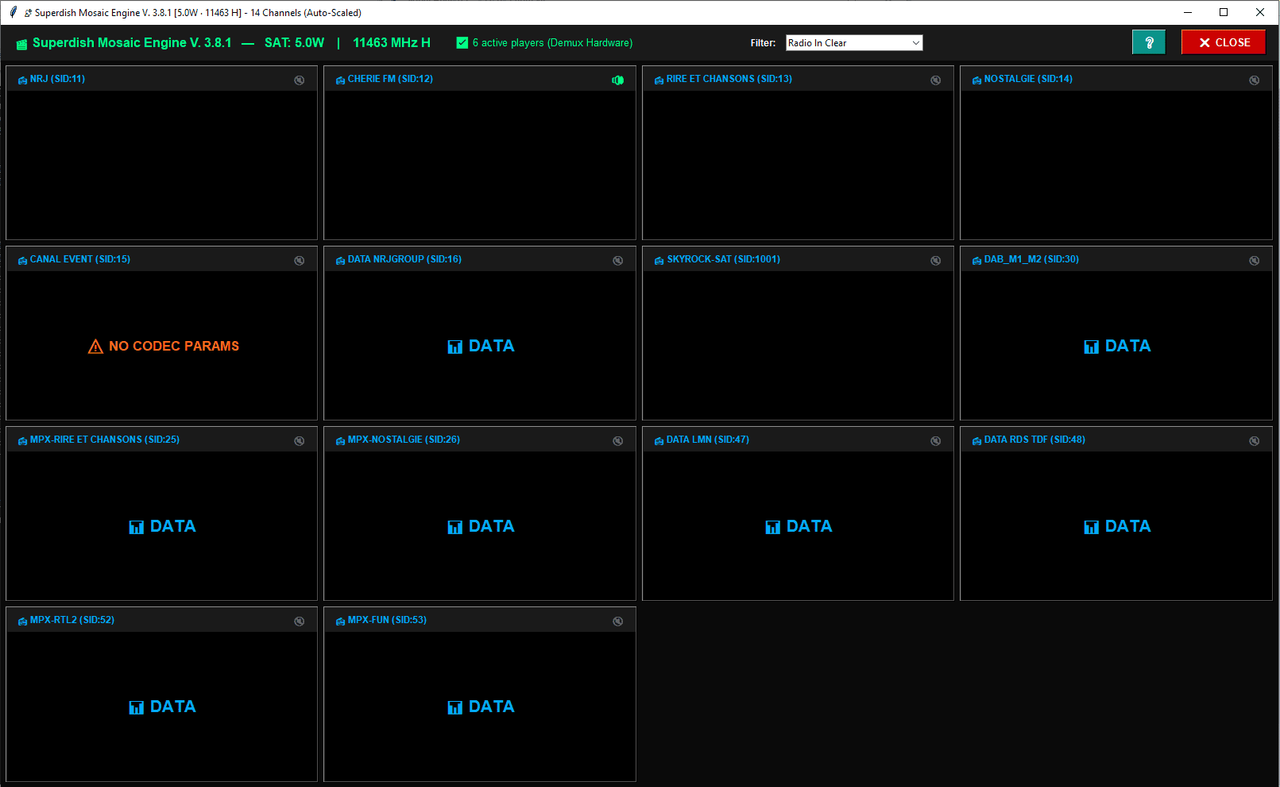
Task: Click the 'MPX-NOSTALGIE (SID:26)' title
Action: click(404, 440)
